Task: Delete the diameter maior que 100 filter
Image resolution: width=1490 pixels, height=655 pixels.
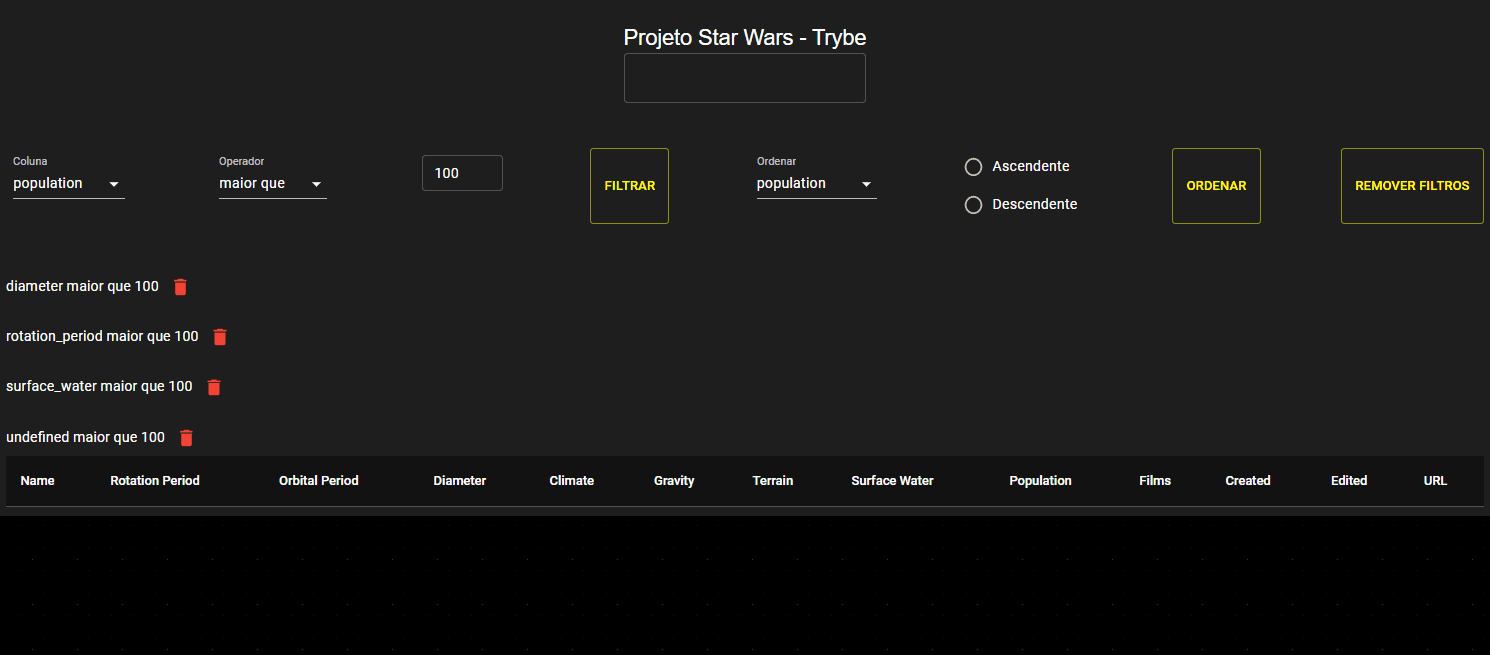Action: click(180, 287)
